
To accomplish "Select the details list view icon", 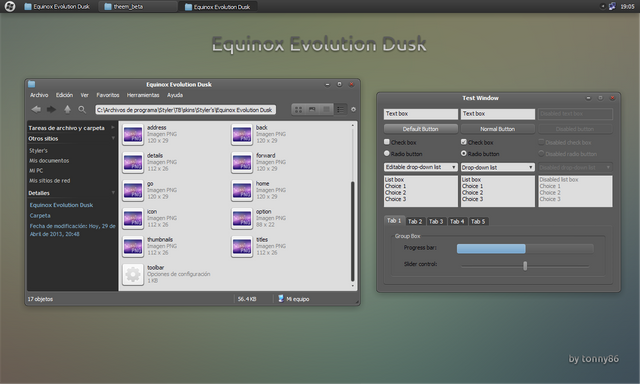I will (x=340, y=109).
